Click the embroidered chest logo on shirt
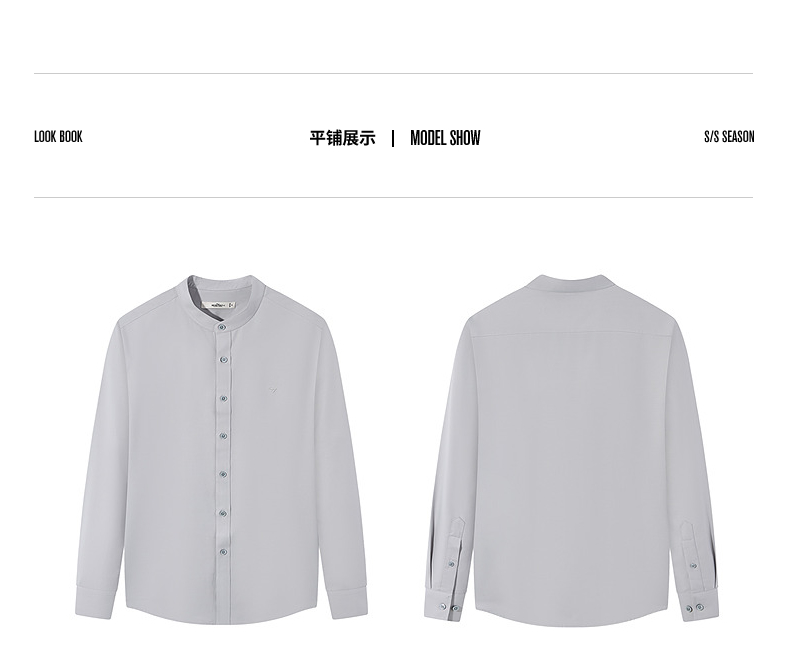790x649 pixels. click(x=273, y=389)
